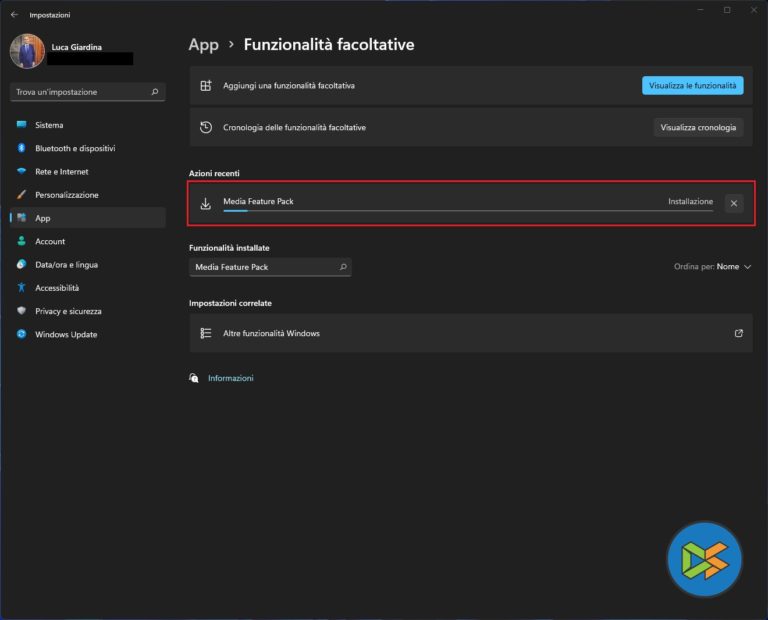
Task: Click the back arrow in title bar
Action: (x=14, y=15)
